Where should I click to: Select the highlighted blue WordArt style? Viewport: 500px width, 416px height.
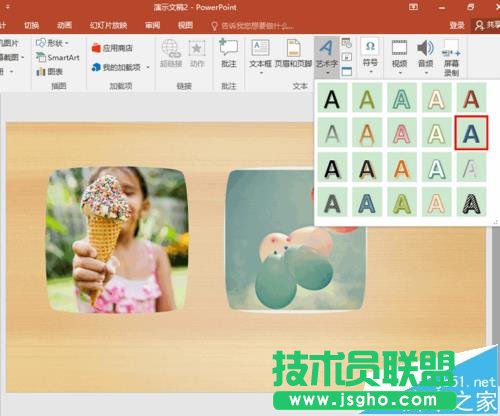[471, 133]
